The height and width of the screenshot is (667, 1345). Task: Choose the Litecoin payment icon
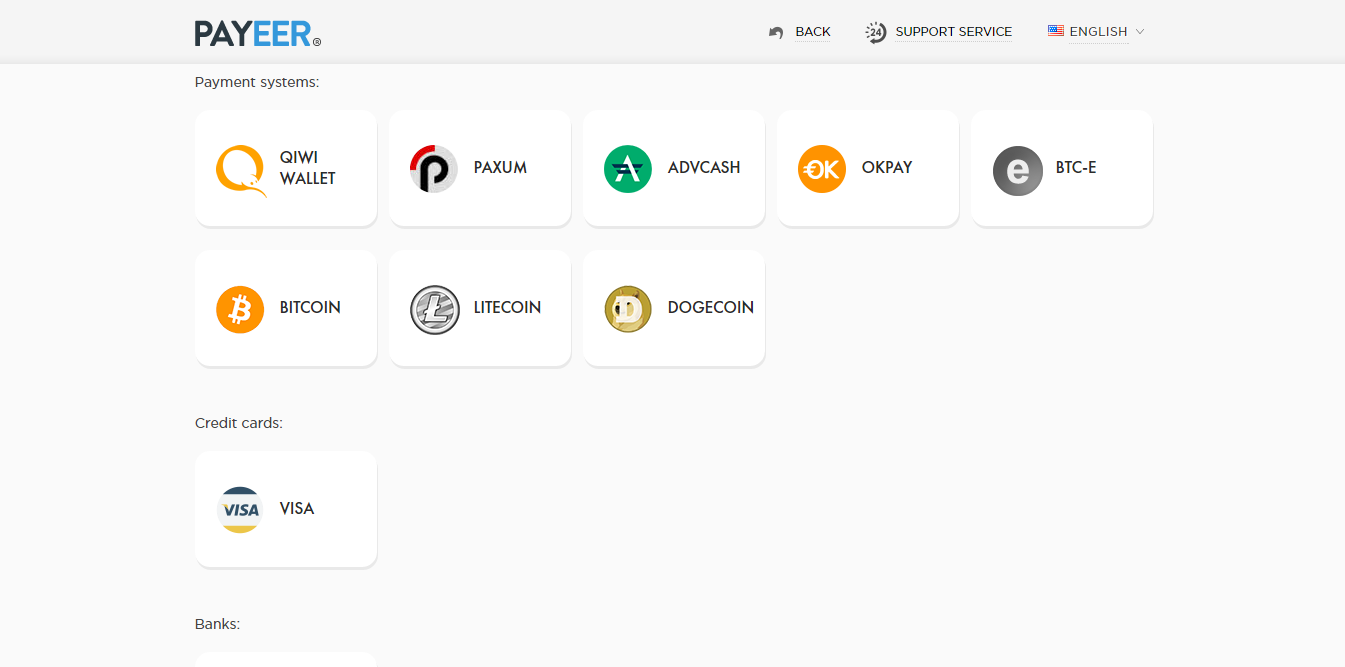[x=434, y=309]
